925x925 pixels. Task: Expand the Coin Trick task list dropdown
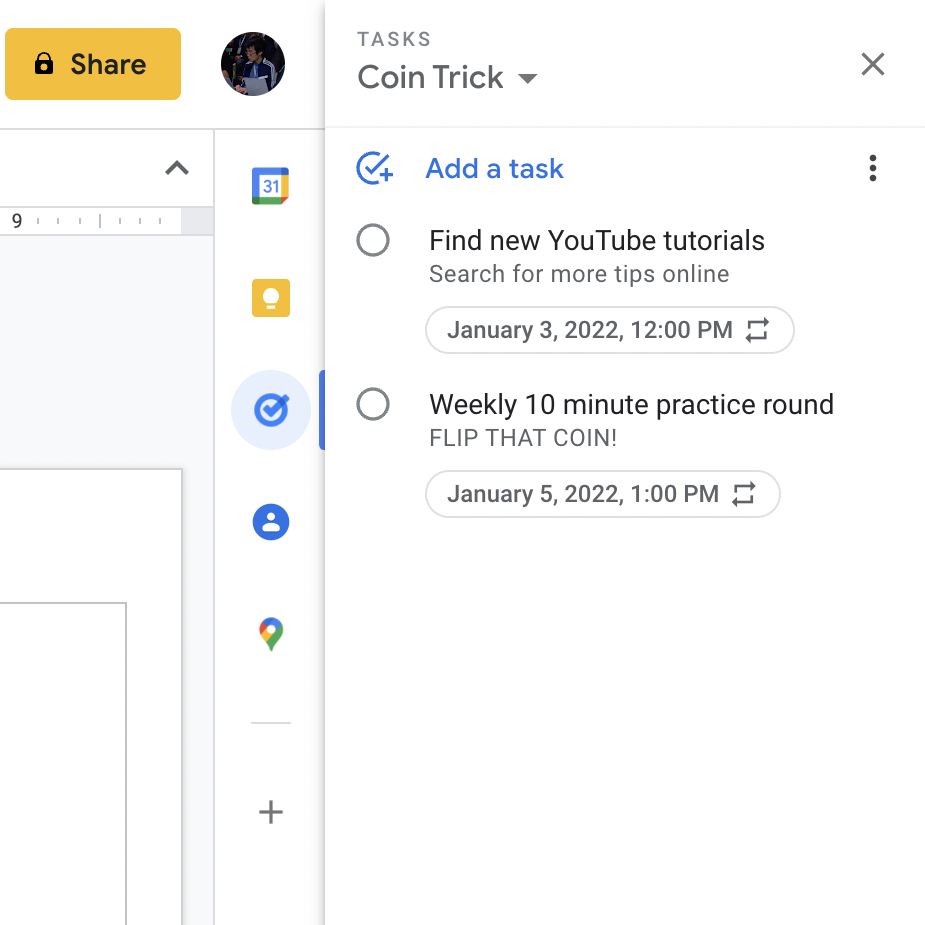coord(528,79)
